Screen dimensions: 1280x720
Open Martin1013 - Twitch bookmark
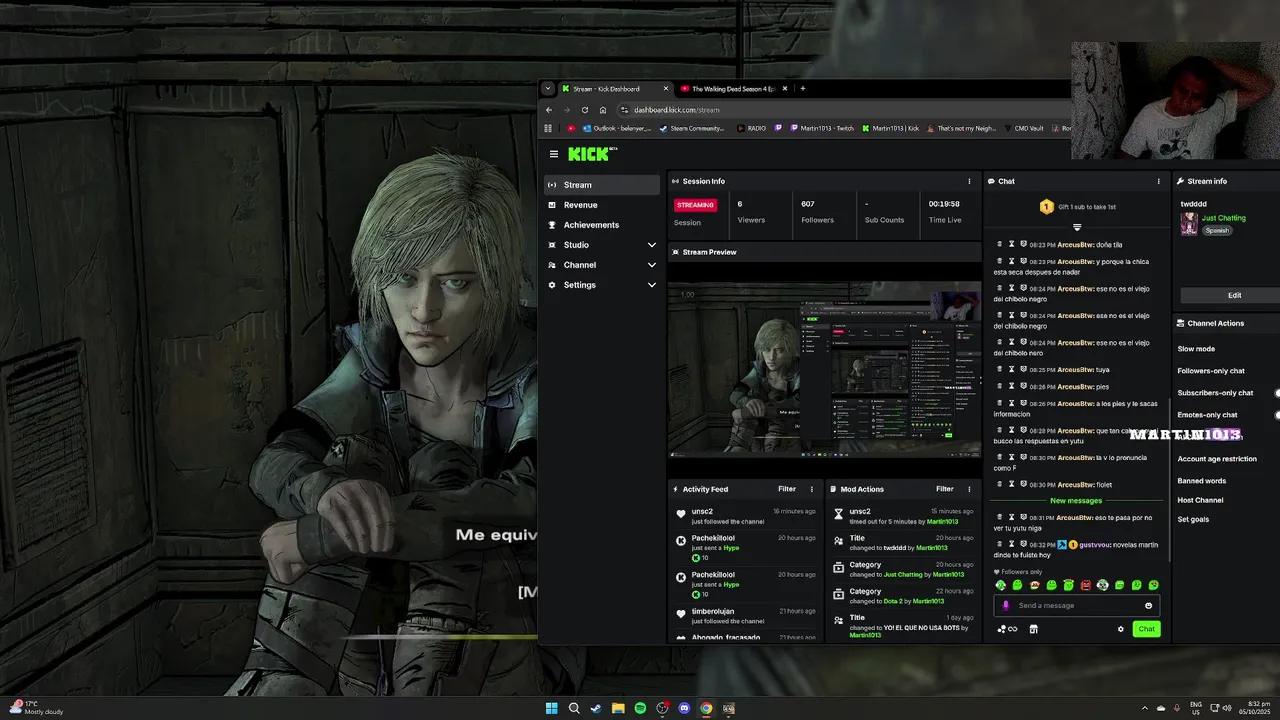pos(822,128)
